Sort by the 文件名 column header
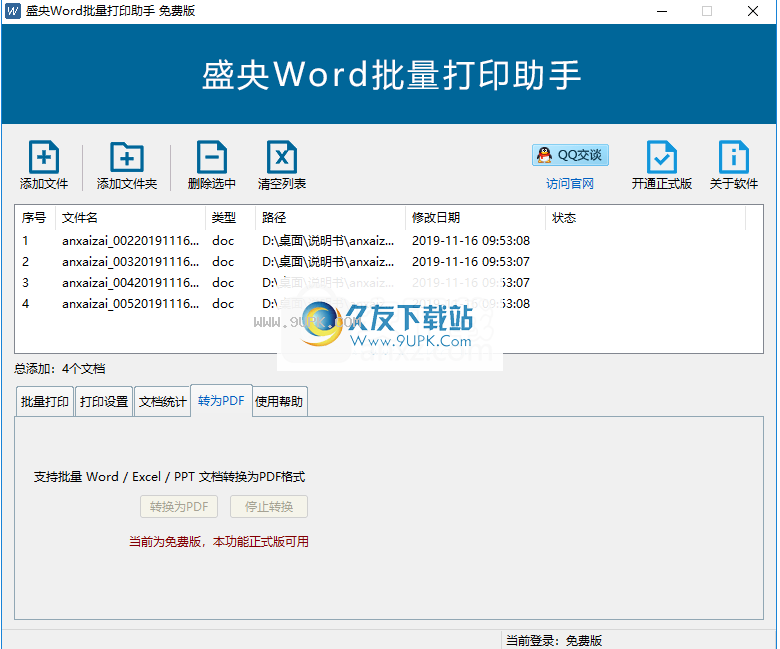Viewport: 780px width, 649px height. (x=130, y=218)
